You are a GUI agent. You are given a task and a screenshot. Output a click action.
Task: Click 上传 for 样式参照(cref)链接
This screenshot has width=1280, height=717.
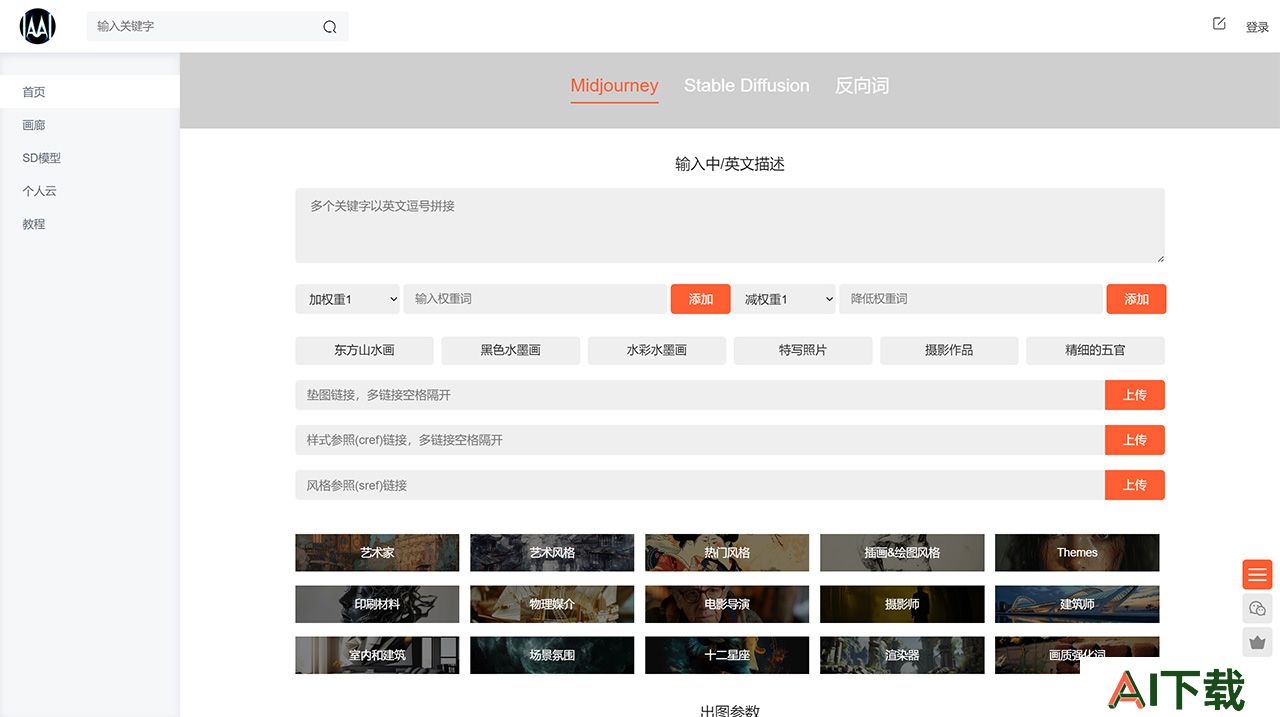[x=1135, y=440]
